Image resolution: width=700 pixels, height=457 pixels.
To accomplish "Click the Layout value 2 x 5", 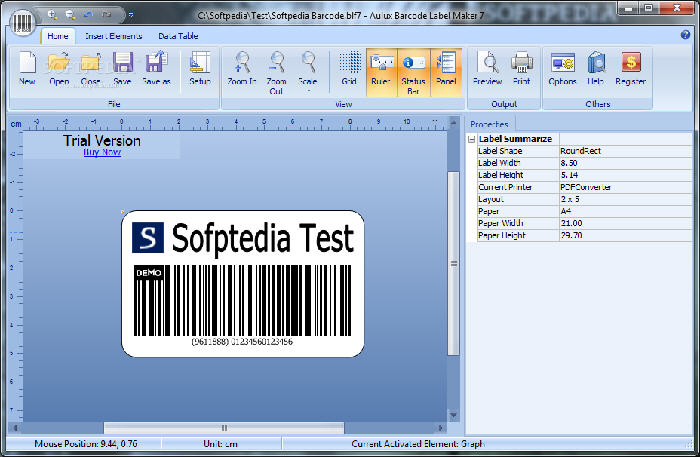I will click(x=625, y=199).
